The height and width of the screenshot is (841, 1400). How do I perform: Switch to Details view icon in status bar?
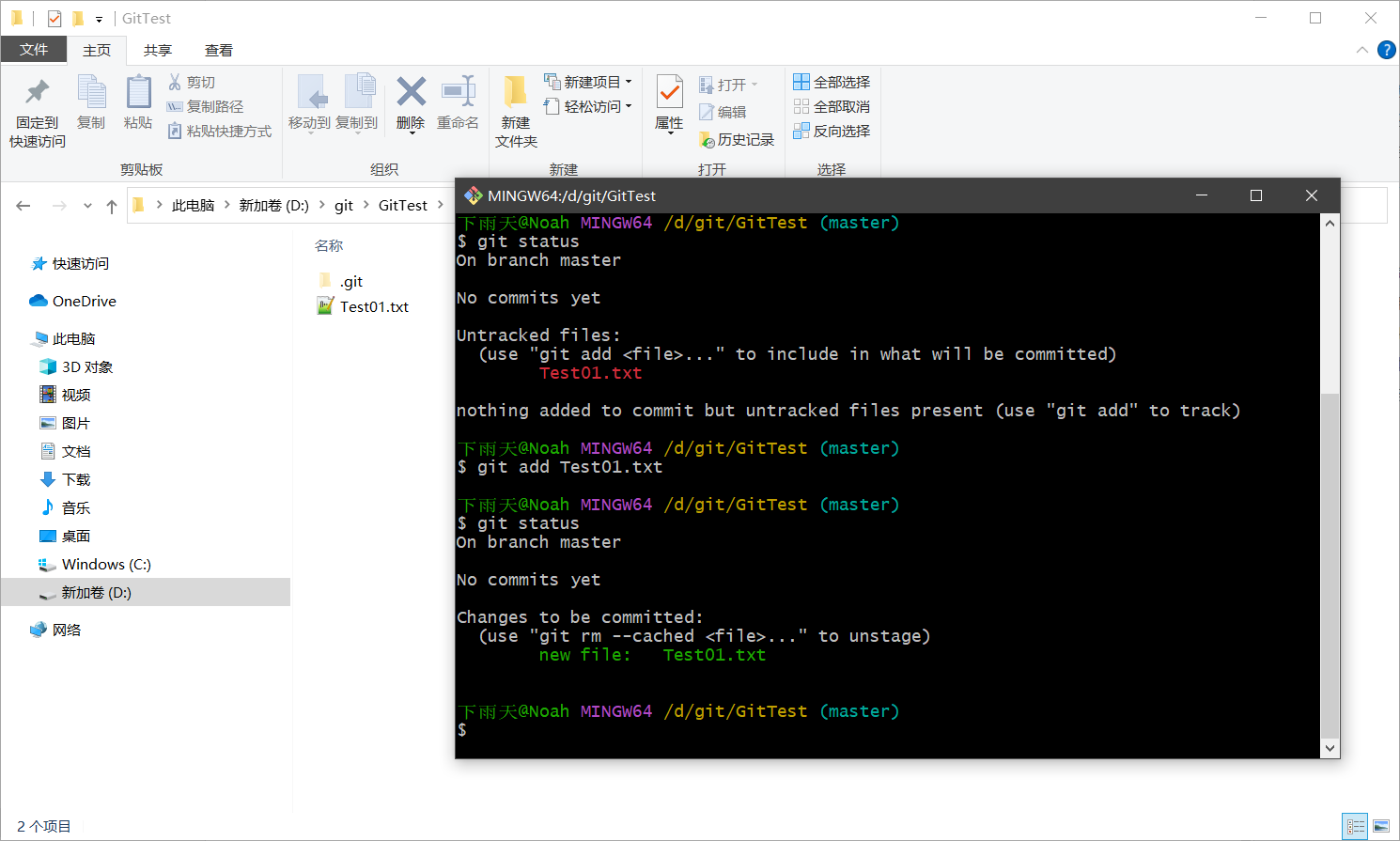(1355, 826)
